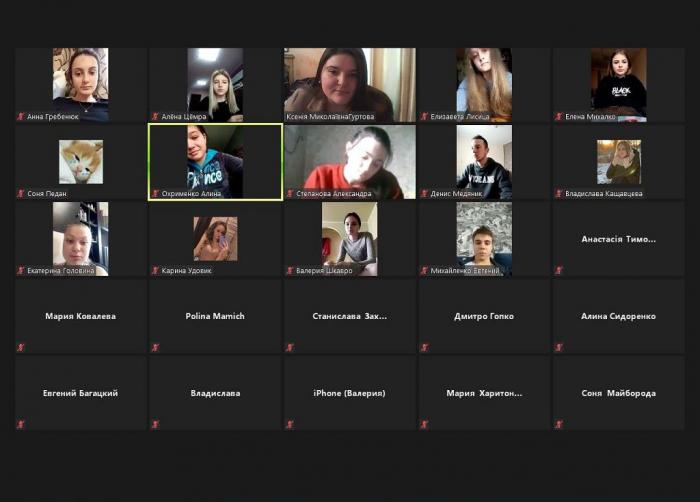Click muted mic icon beside Елена Михалко
The image size is (700, 502).
(x=558, y=117)
